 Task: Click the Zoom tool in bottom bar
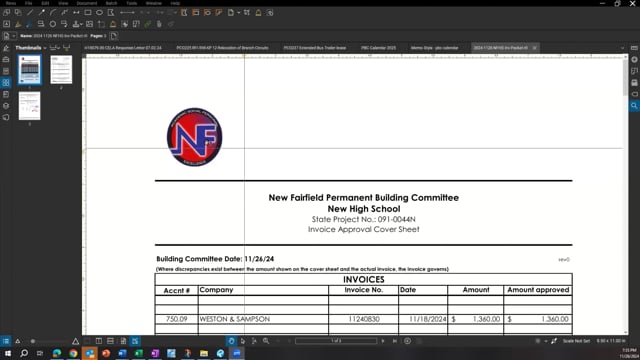tap(266, 341)
